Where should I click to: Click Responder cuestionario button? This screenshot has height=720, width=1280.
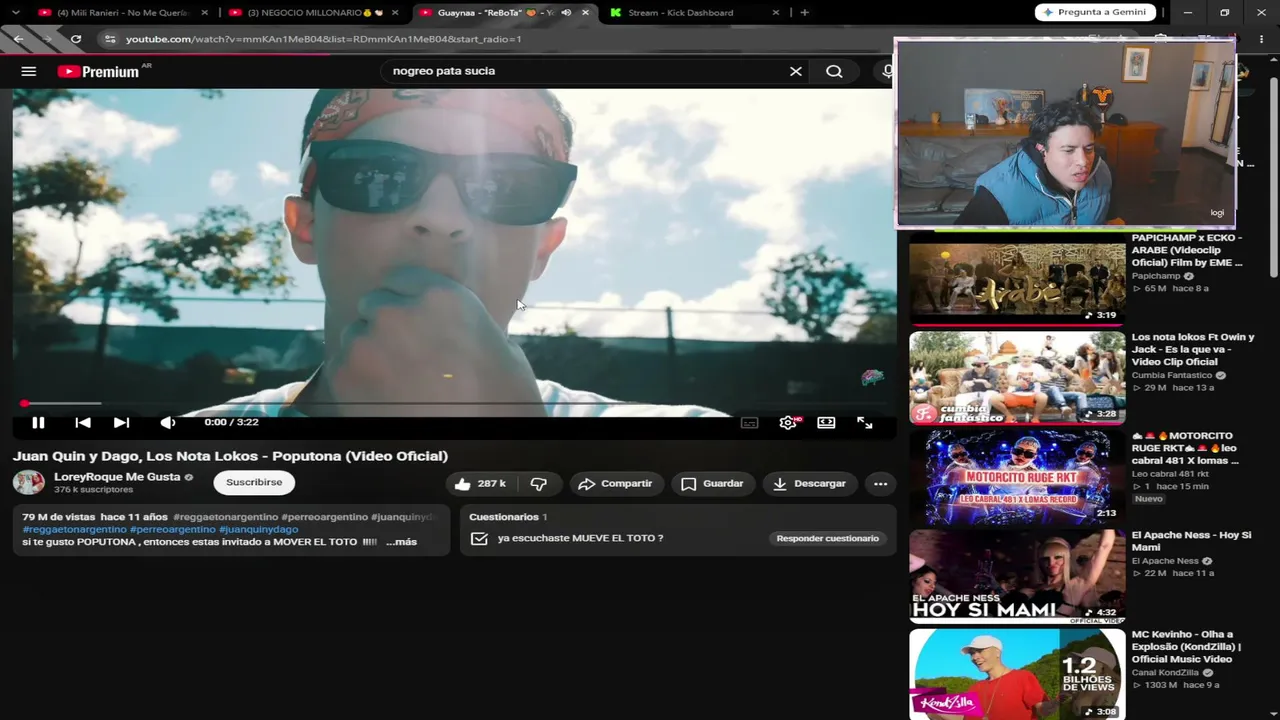click(828, 538)
